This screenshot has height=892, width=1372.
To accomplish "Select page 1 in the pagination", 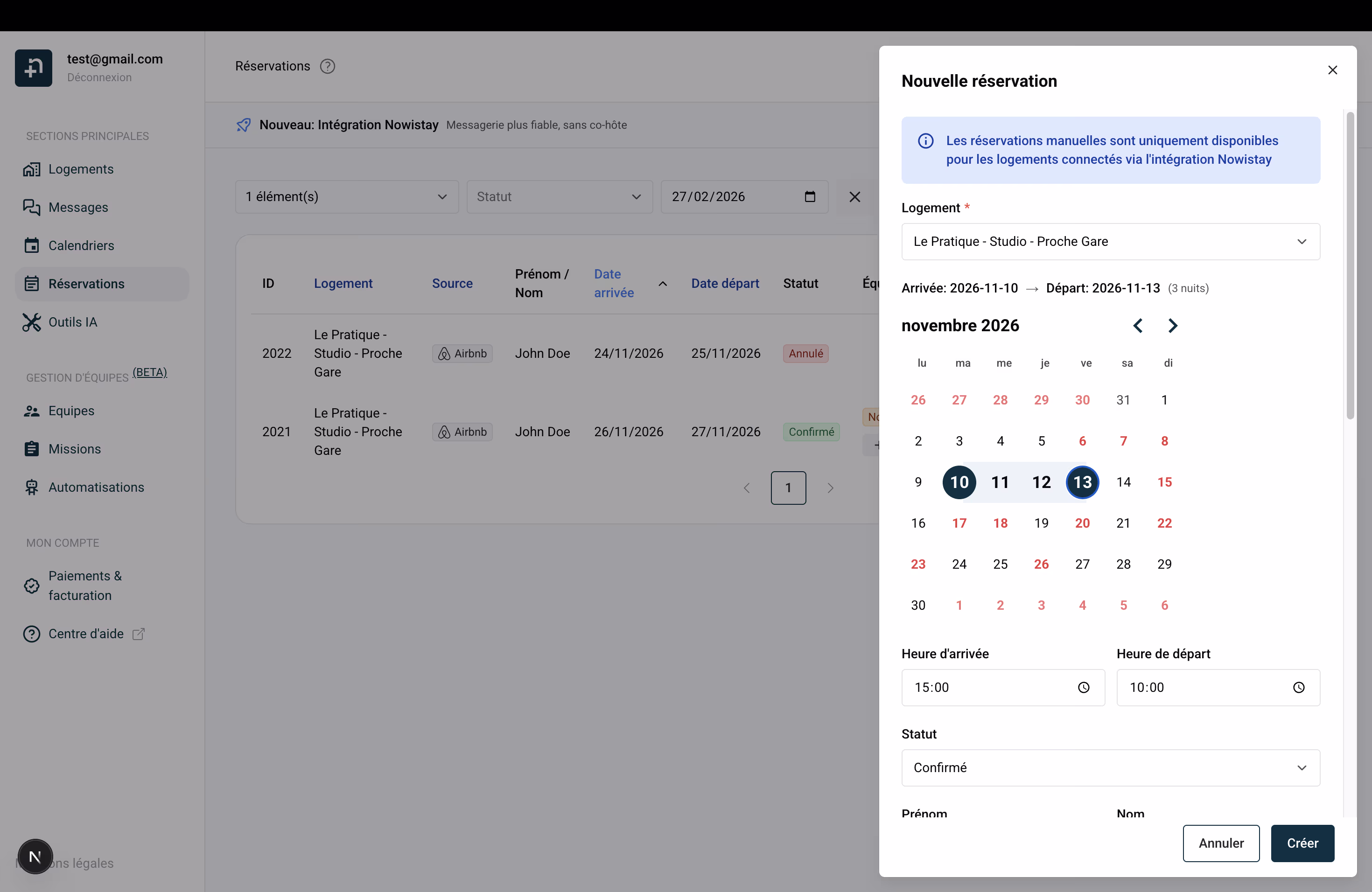I will coord(788,488).
